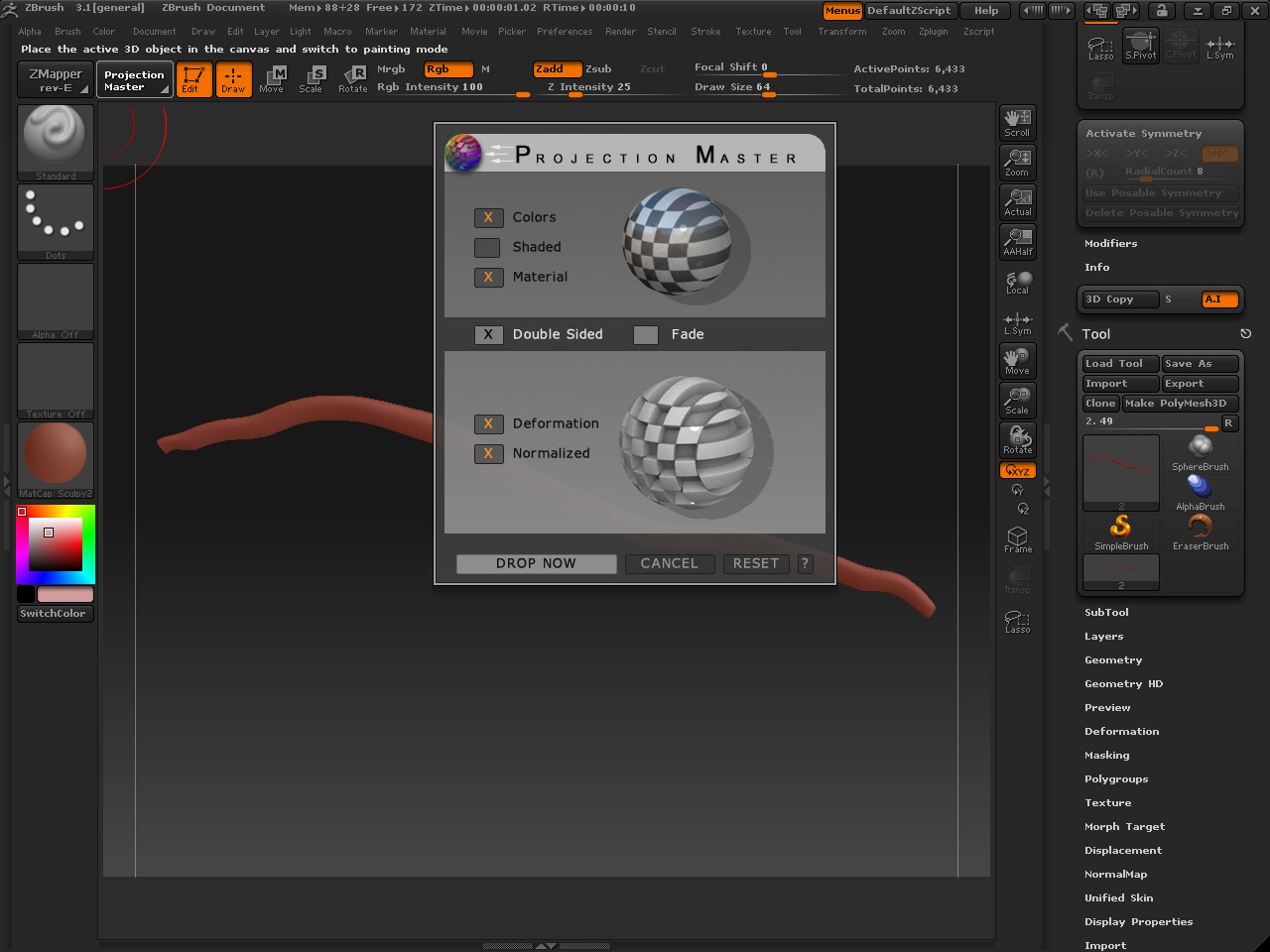This screenshot has width=1270, height=952.
Task: Choose Move mode in the top shelf
Action: [272, 79]
